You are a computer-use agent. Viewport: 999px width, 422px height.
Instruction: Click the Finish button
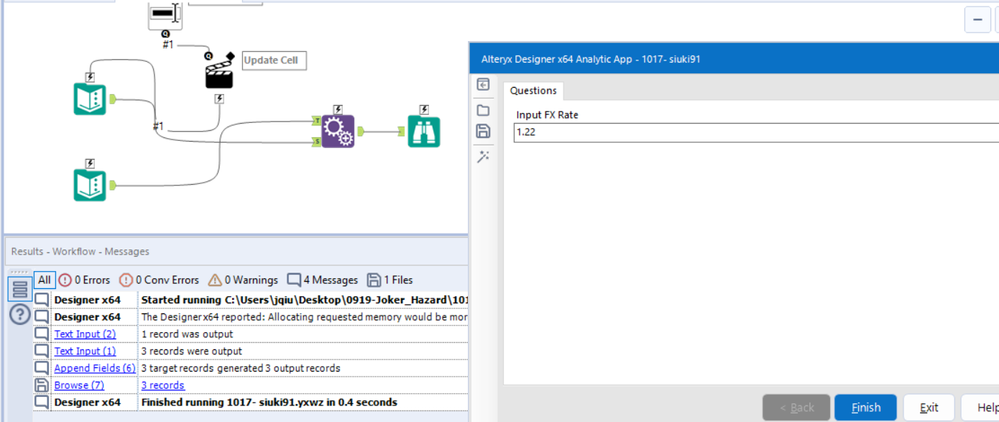coord(866,408)
